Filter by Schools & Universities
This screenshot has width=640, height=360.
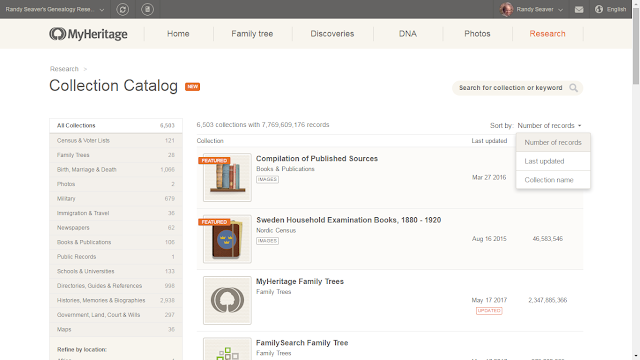116,271
